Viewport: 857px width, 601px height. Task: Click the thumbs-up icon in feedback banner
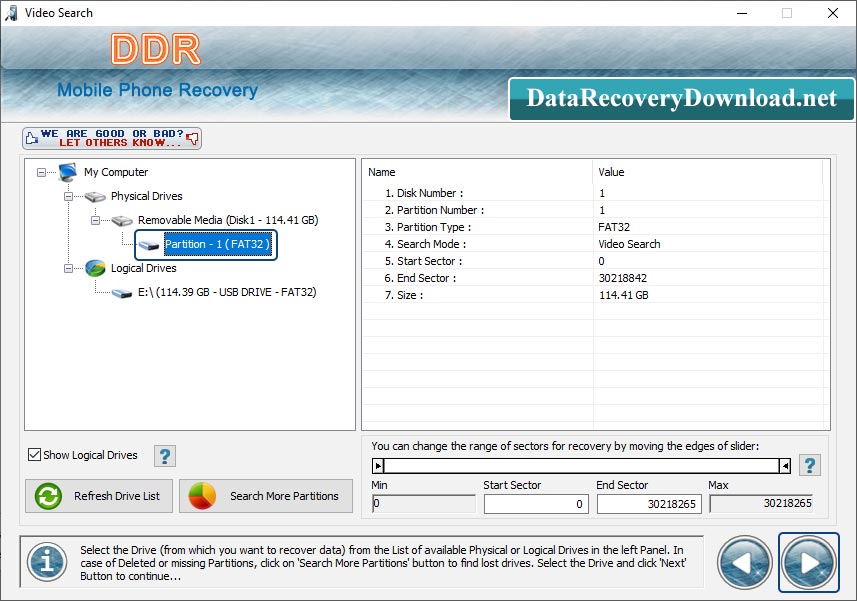click(x=32, y=138)
